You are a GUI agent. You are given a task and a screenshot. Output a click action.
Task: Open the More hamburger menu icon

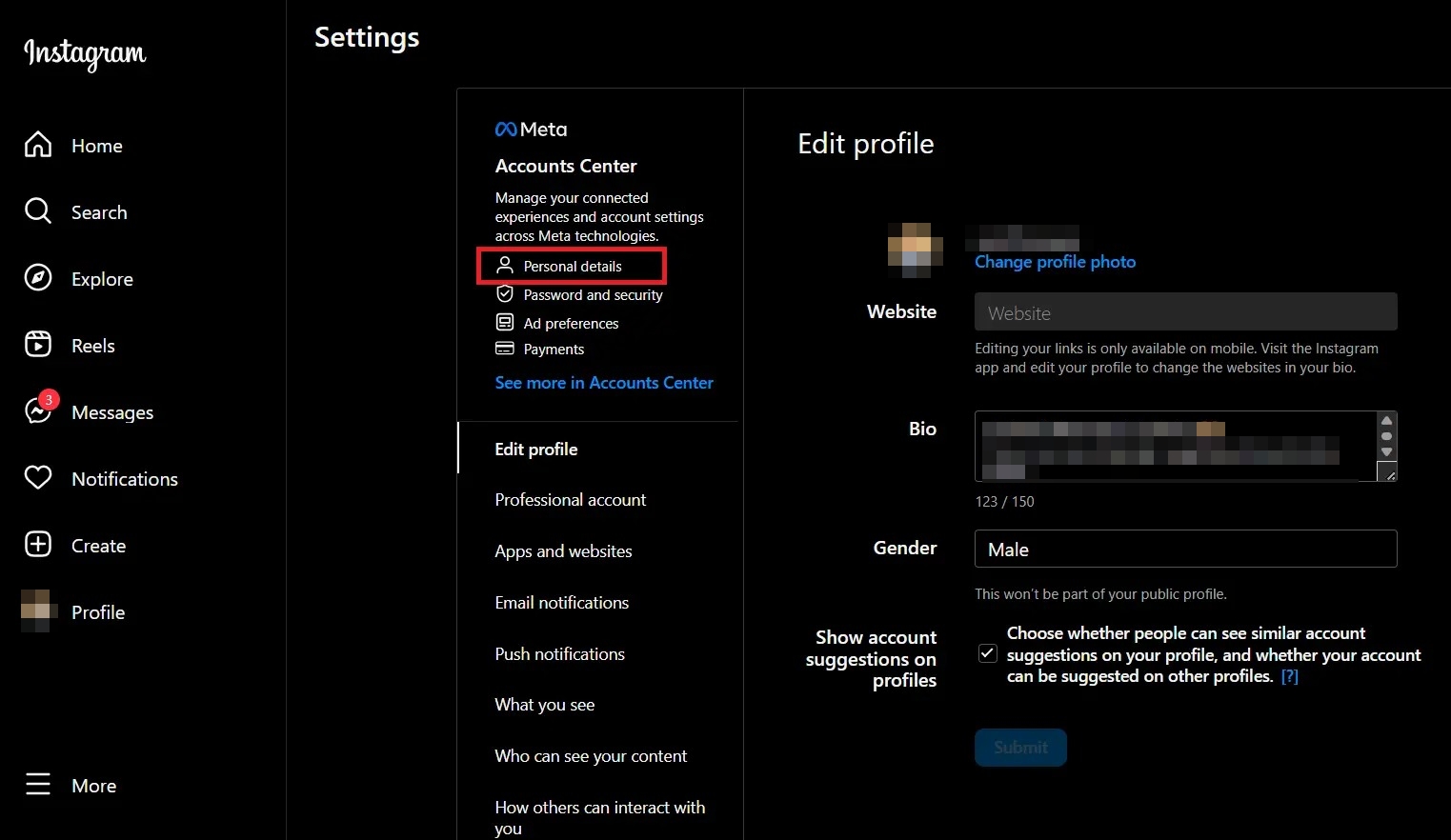coord(38,785)
